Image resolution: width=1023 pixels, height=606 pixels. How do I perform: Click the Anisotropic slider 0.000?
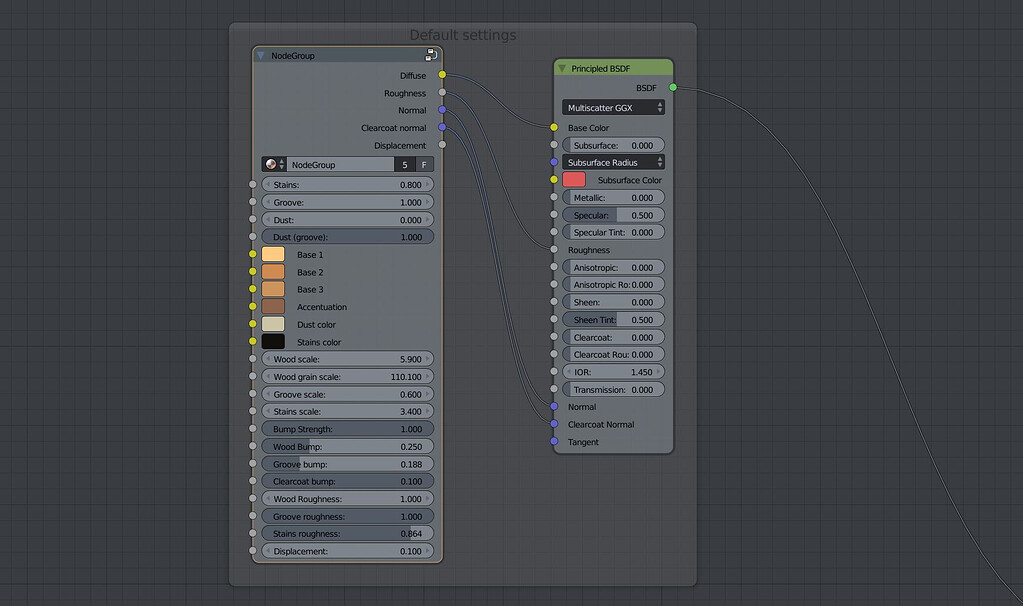point(613,267)
